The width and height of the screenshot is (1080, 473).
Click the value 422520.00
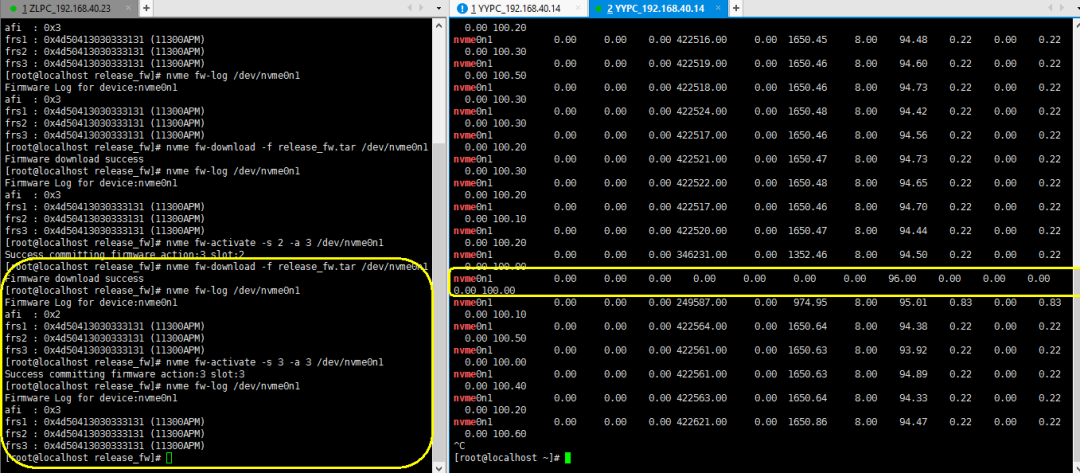(x=701, y=231)
